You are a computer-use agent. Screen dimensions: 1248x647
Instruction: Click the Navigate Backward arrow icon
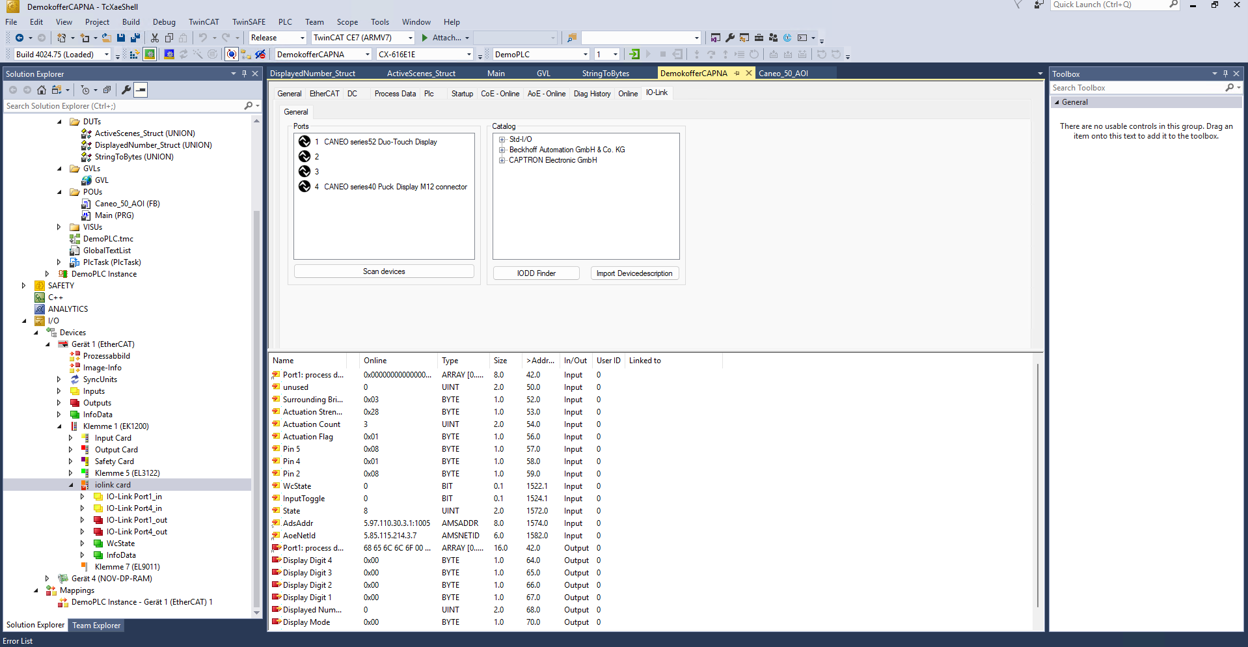coord(19,38)
